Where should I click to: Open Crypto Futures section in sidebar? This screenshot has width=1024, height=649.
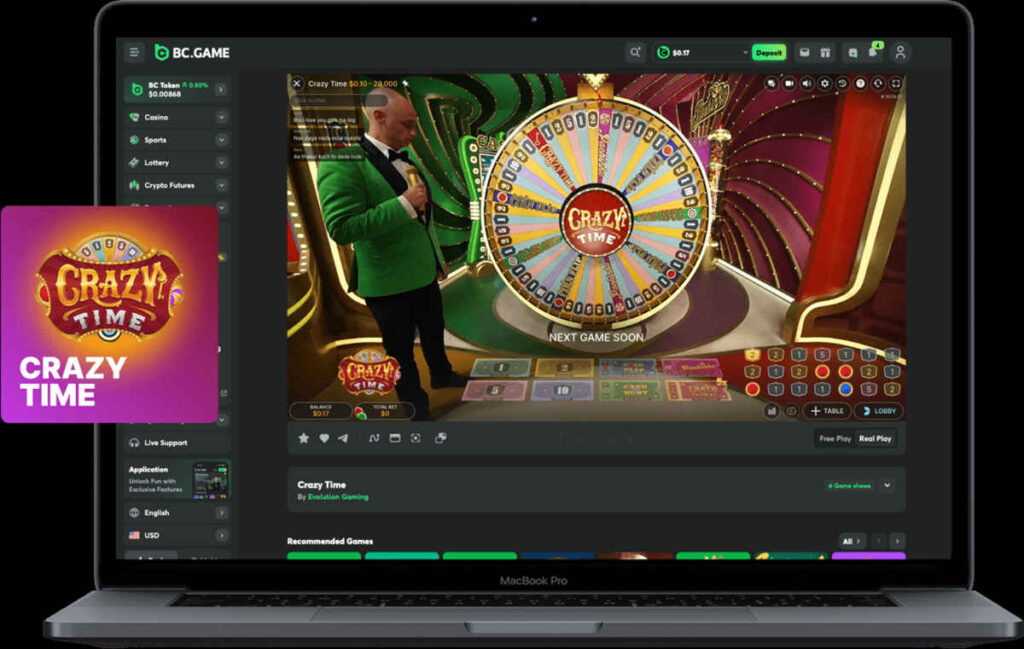click(x=169, y=185)
